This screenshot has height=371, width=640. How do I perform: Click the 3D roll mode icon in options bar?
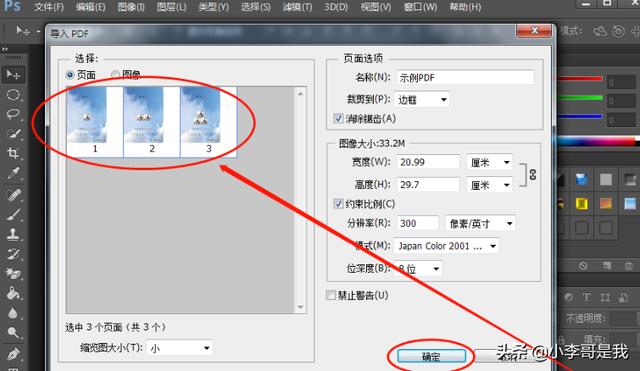click(x=619, y=31)
